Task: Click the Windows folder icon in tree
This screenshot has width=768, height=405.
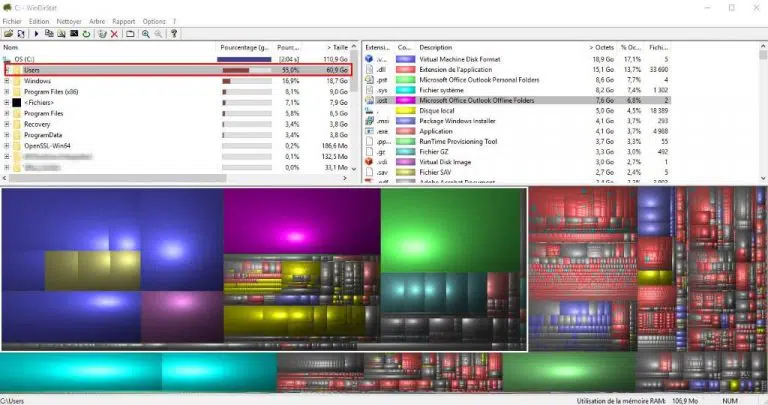Action: 17,81
